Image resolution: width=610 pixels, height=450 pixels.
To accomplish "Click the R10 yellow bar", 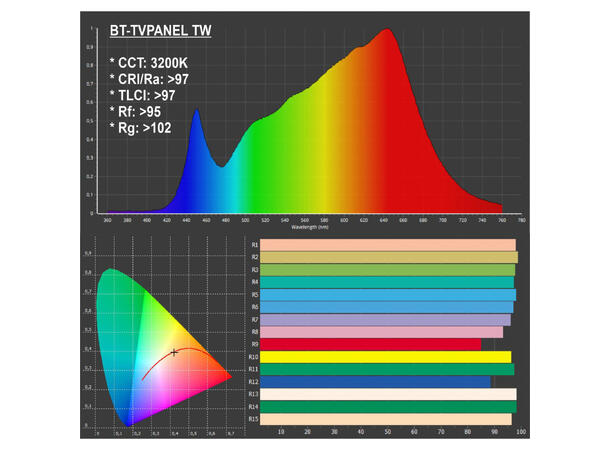I will 386,357.
